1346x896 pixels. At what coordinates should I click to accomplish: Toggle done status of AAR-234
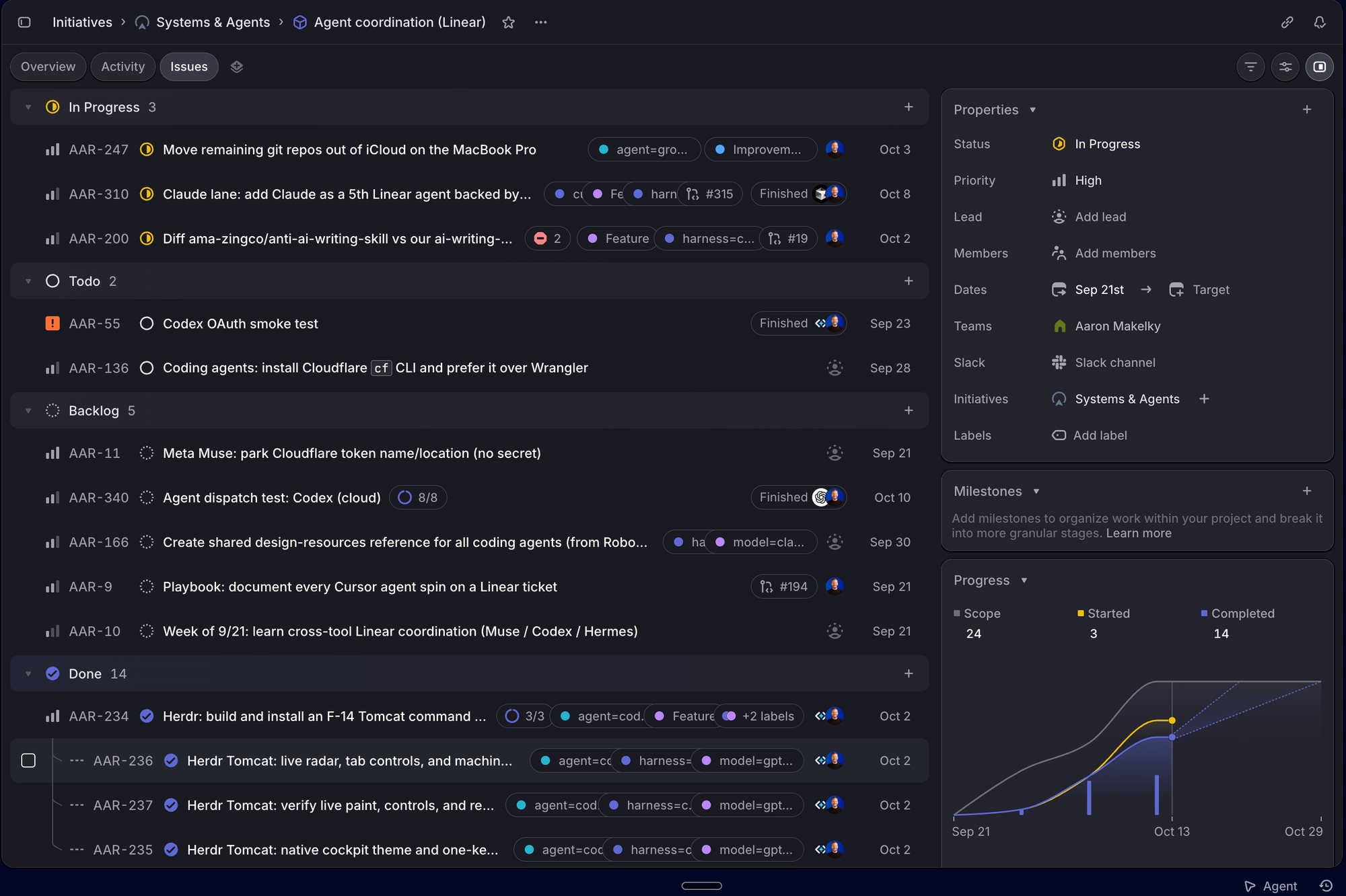pyautogui.click(x=146, y=716)
